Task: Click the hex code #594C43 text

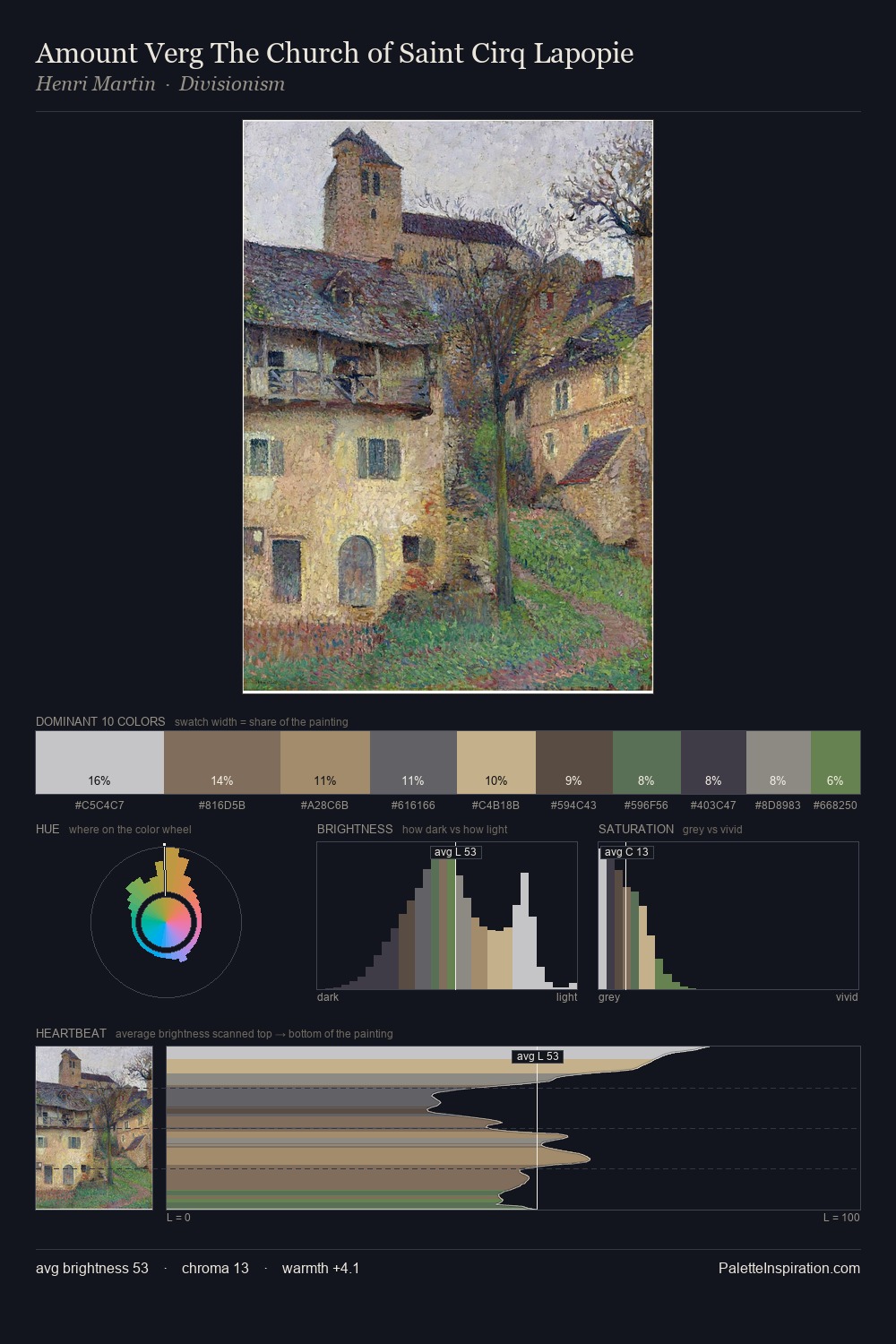Action: click(x=573, y=806)
